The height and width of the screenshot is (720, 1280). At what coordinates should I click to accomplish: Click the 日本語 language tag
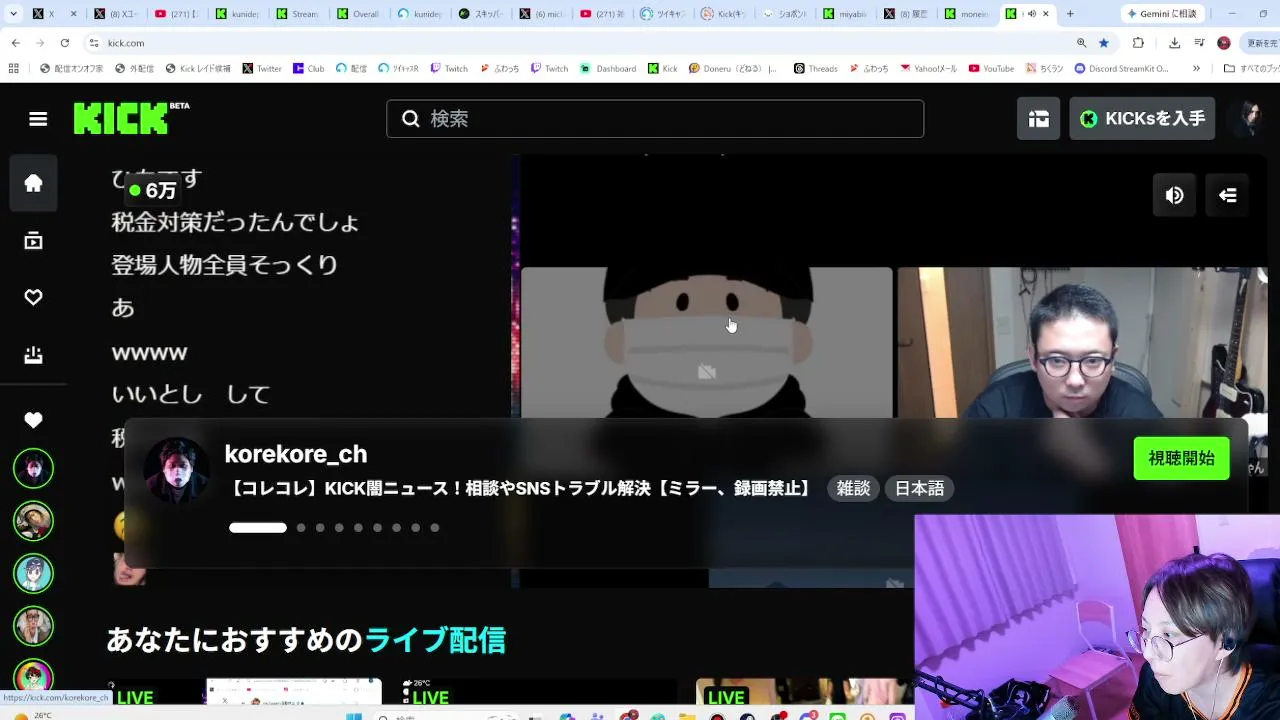point(919,489)
